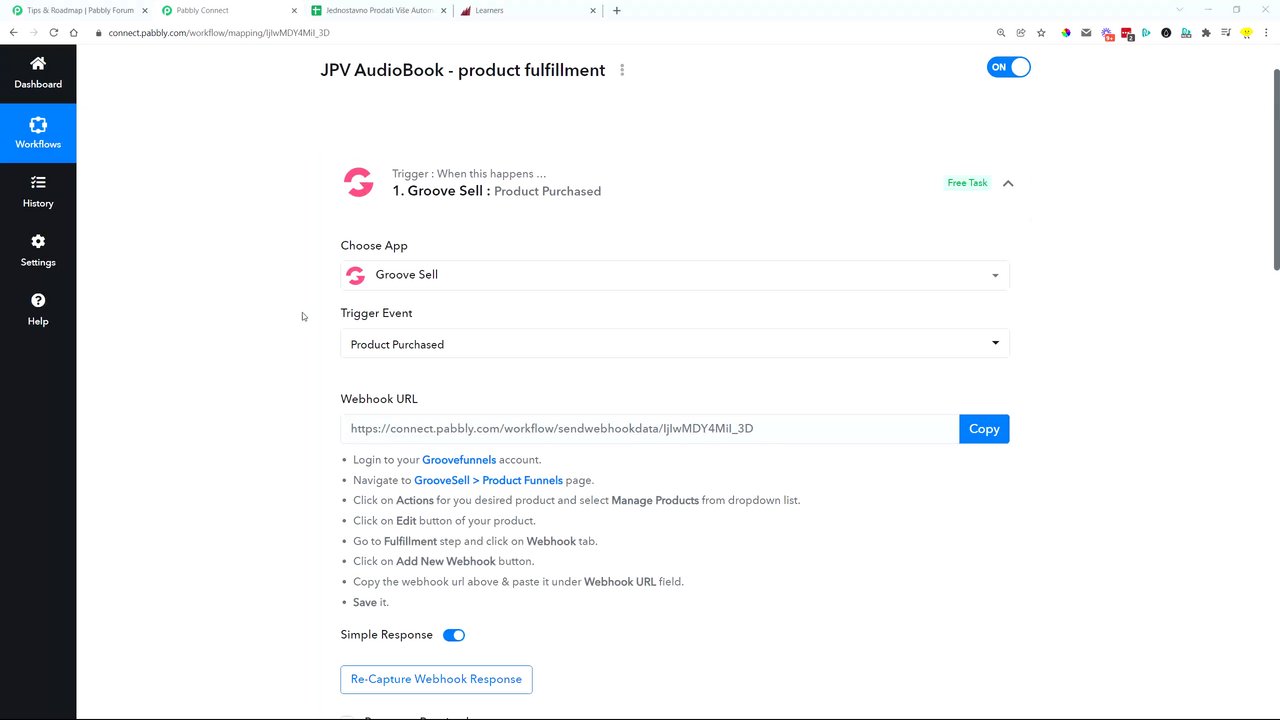
Task: Click the page vertical scrollbar
Action: pyautogui.click(x=1276, y=170)
